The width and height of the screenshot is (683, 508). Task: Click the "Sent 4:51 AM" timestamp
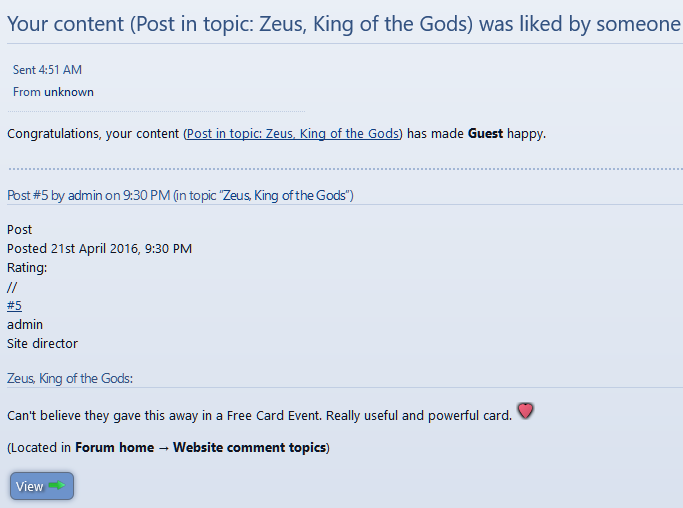point(47,70)
